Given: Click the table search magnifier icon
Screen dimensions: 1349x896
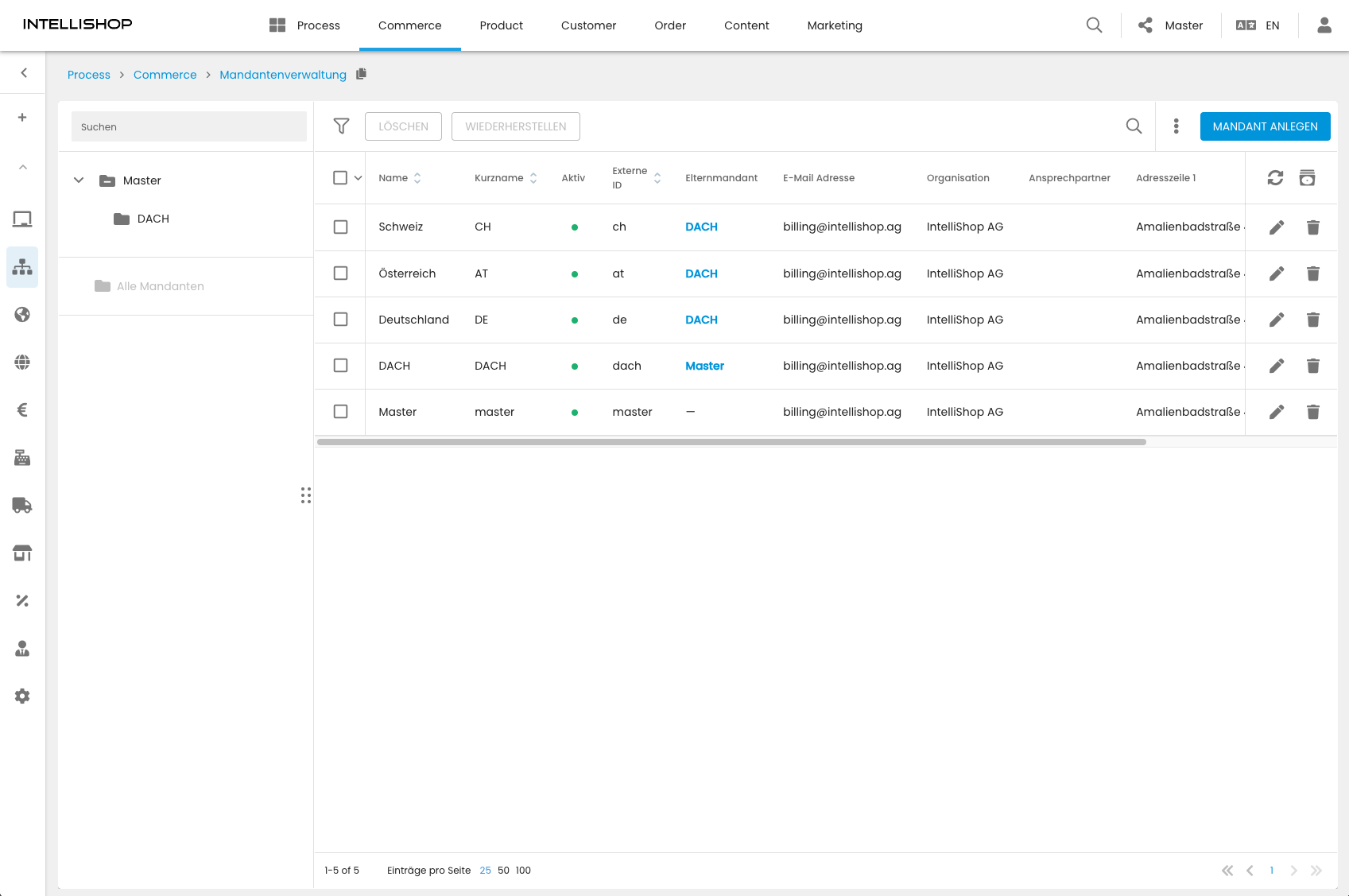Looking at the screenshot, I should pos(1134,126).
